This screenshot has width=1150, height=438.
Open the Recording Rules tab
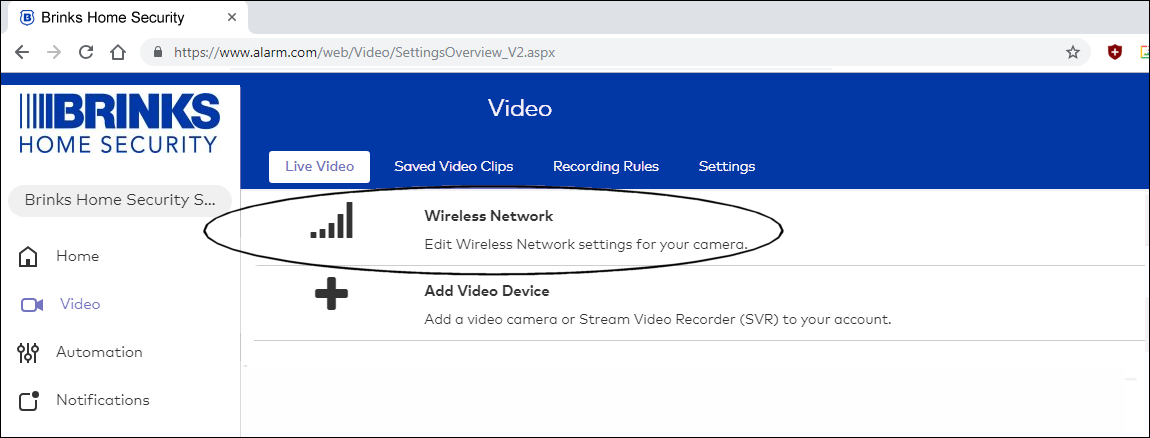pyautogui.click(x=606, y=167)
